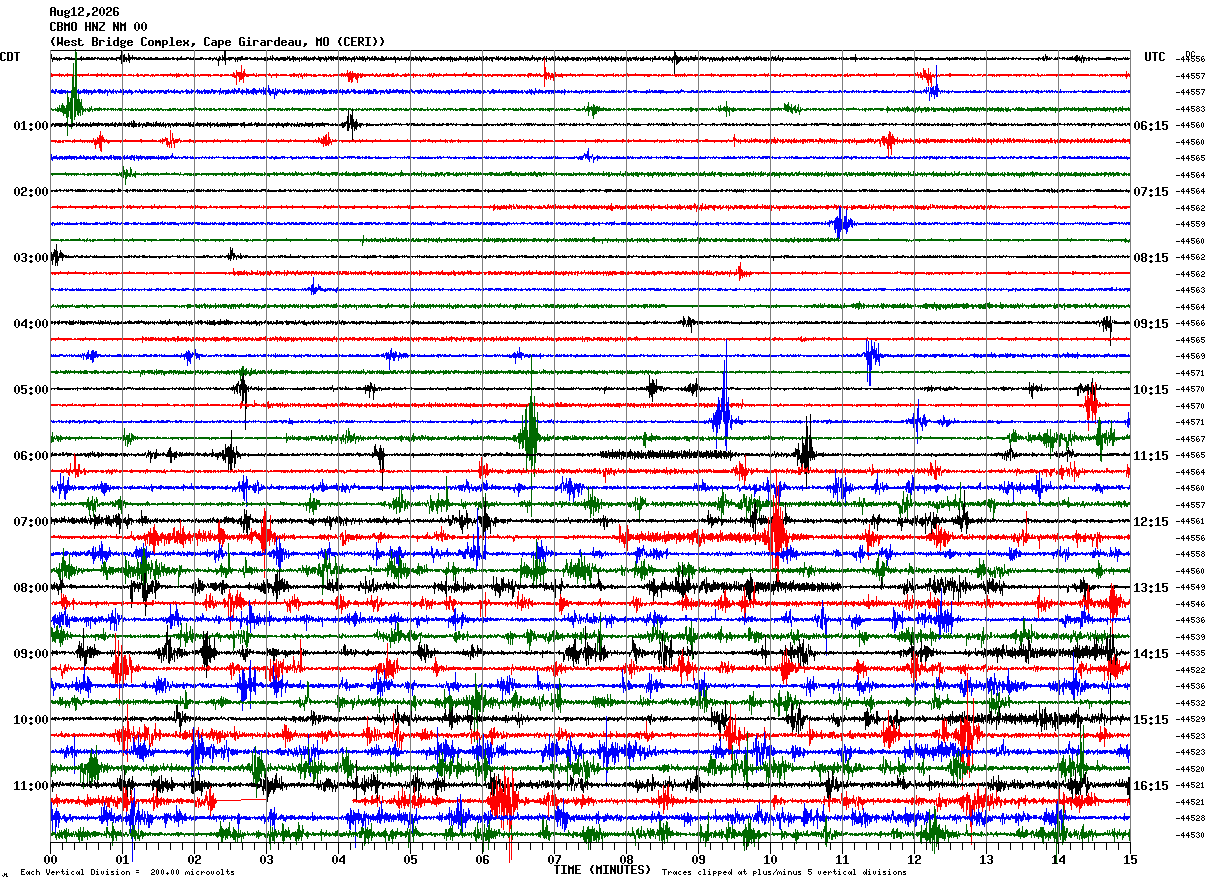Click the '07:15' UTC time label
The image size is (1210, 886).
(1151, 192)
